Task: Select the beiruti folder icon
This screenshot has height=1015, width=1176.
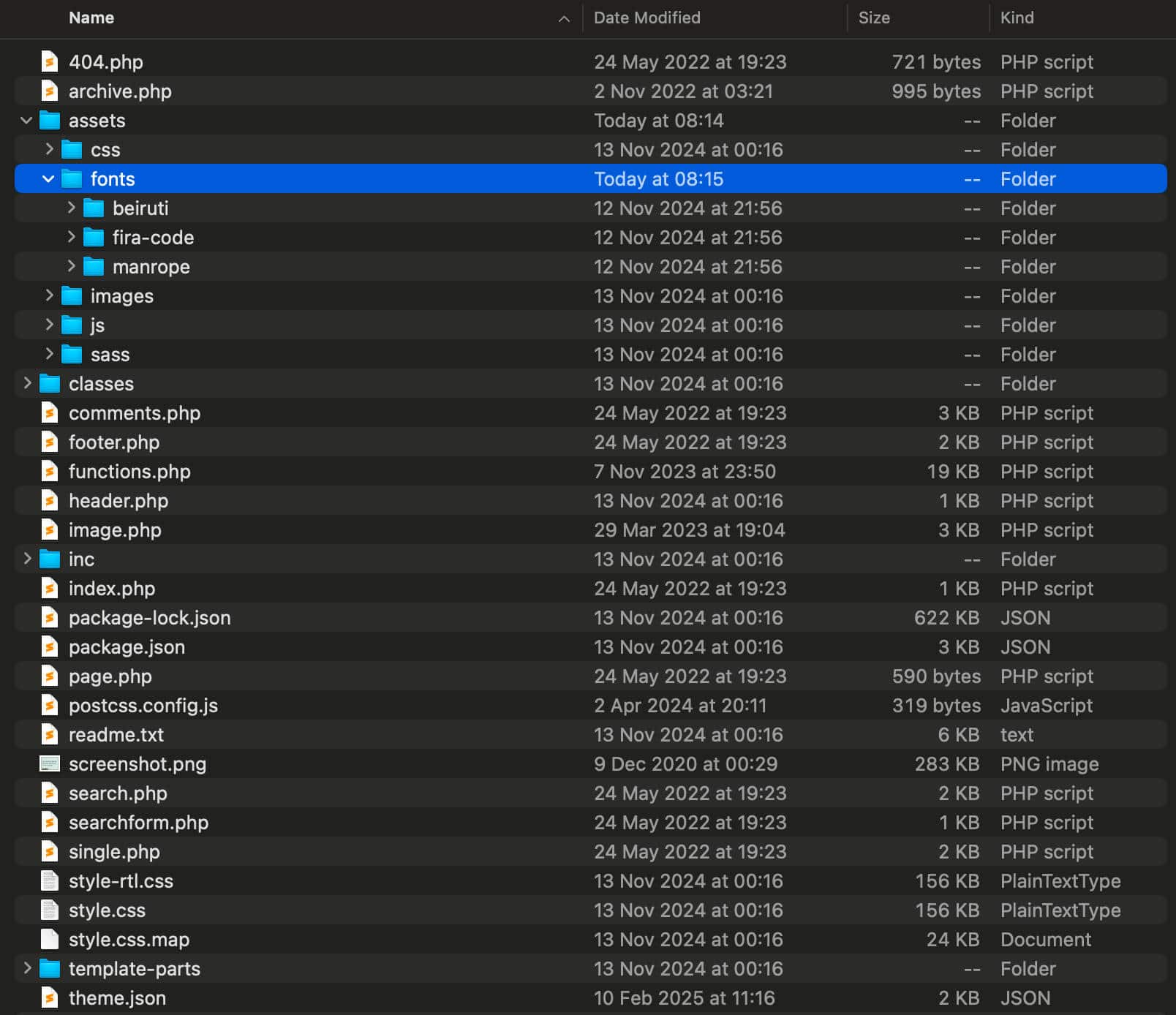Action: click(x=94, y=208)
